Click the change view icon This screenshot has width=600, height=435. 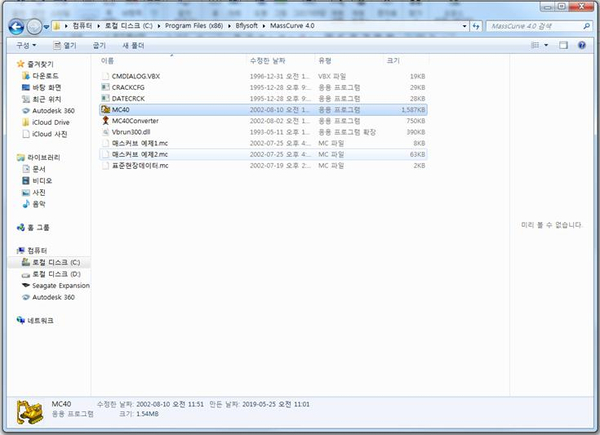[x=535, y=45]
